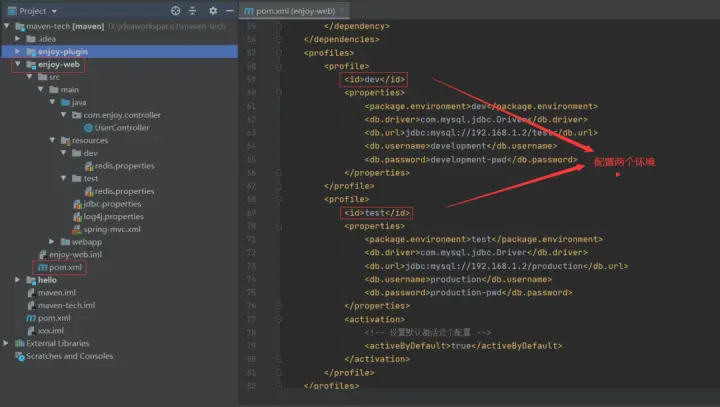The width and height of the screenshot is (720, 407).
Task: Collapse the maven-tech root node
Action: pos(6,26)
